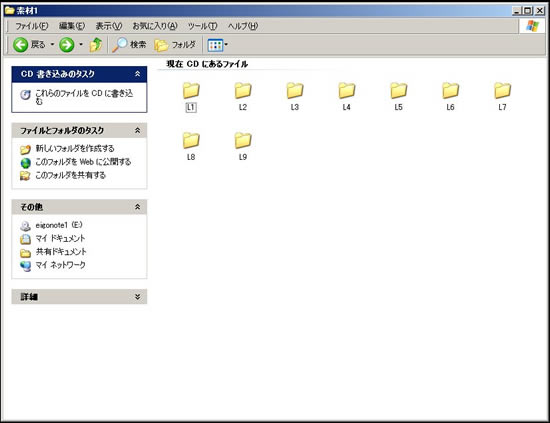
Task: Open マイ ネットワーク link
Action: click(x=60, y=265)
